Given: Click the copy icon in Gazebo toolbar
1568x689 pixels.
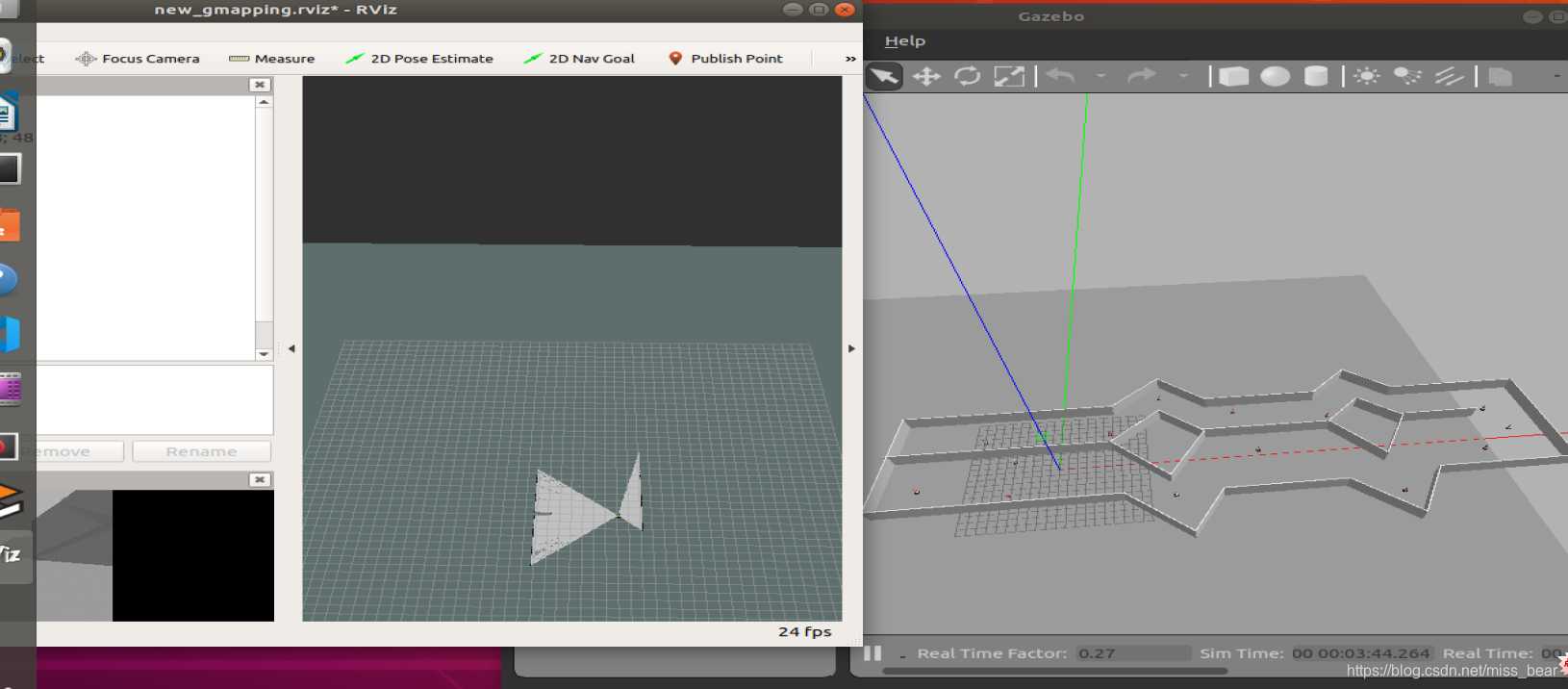Looking at the screenshot, I should (x=1500, y=76).
